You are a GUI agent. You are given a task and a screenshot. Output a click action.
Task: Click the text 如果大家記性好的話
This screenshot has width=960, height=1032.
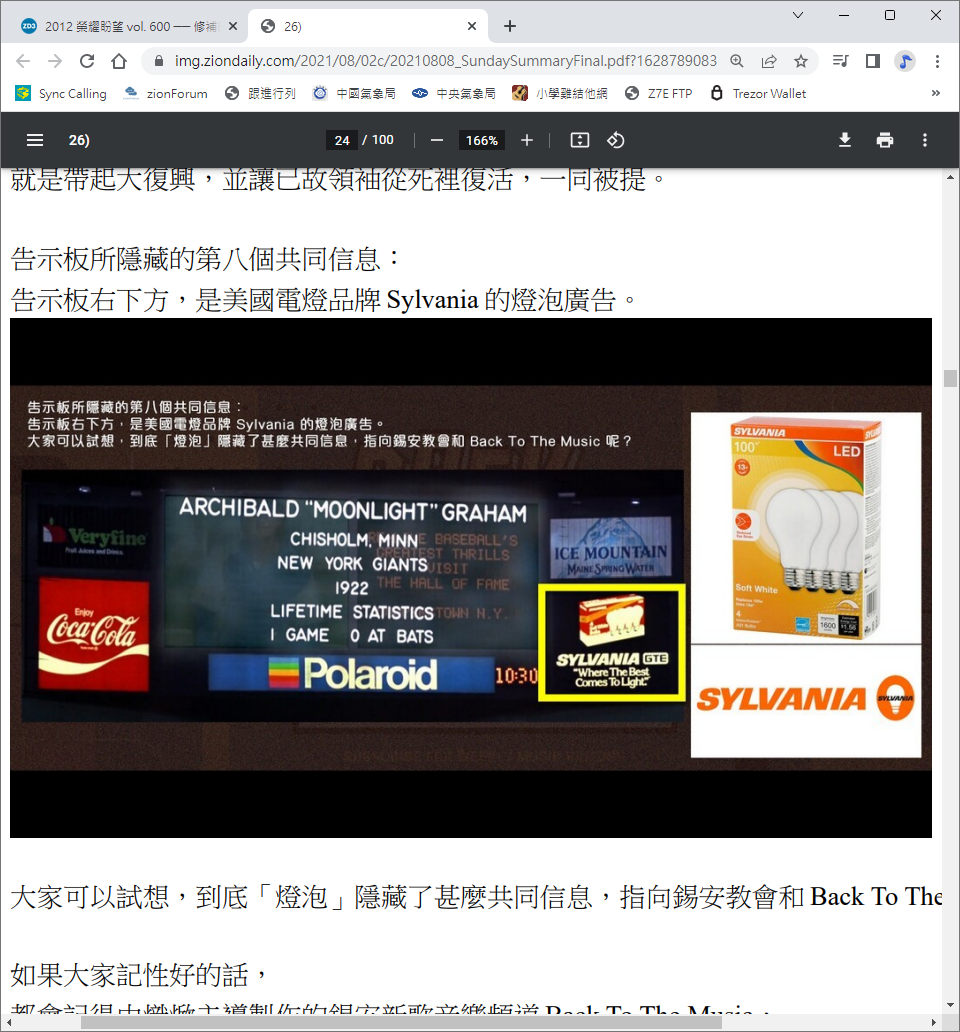click(x=138, y=975)
